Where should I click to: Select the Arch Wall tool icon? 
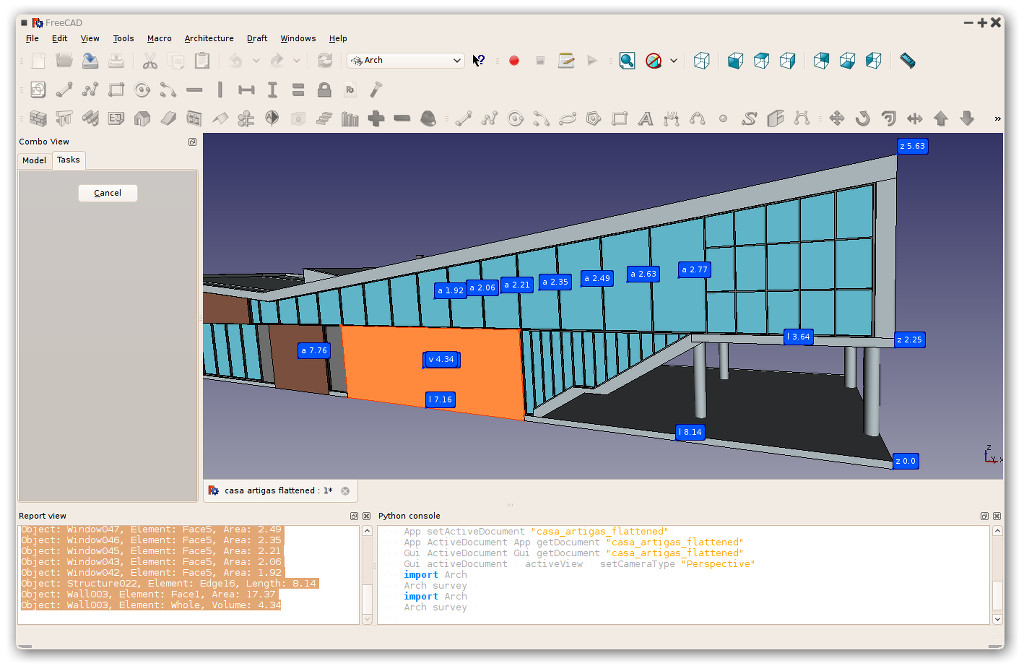38,118
